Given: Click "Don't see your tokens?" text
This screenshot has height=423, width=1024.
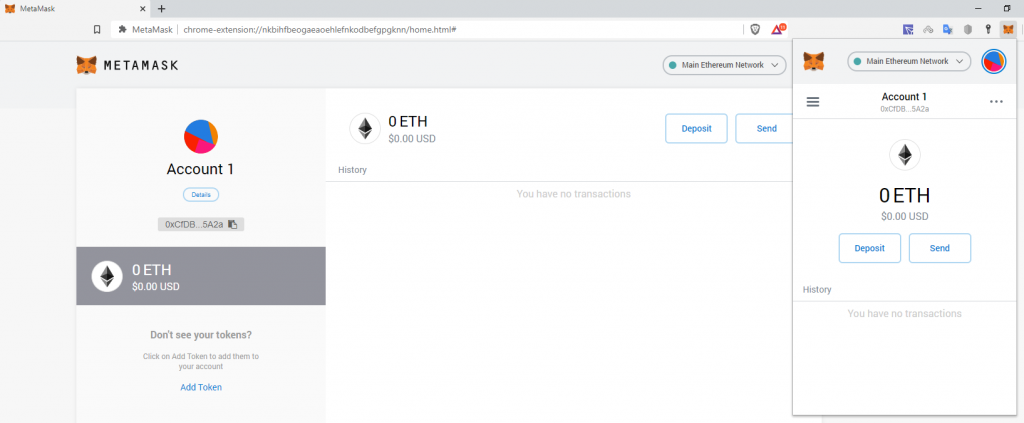Looking at the screenshot, I should (x=201, y=335).
